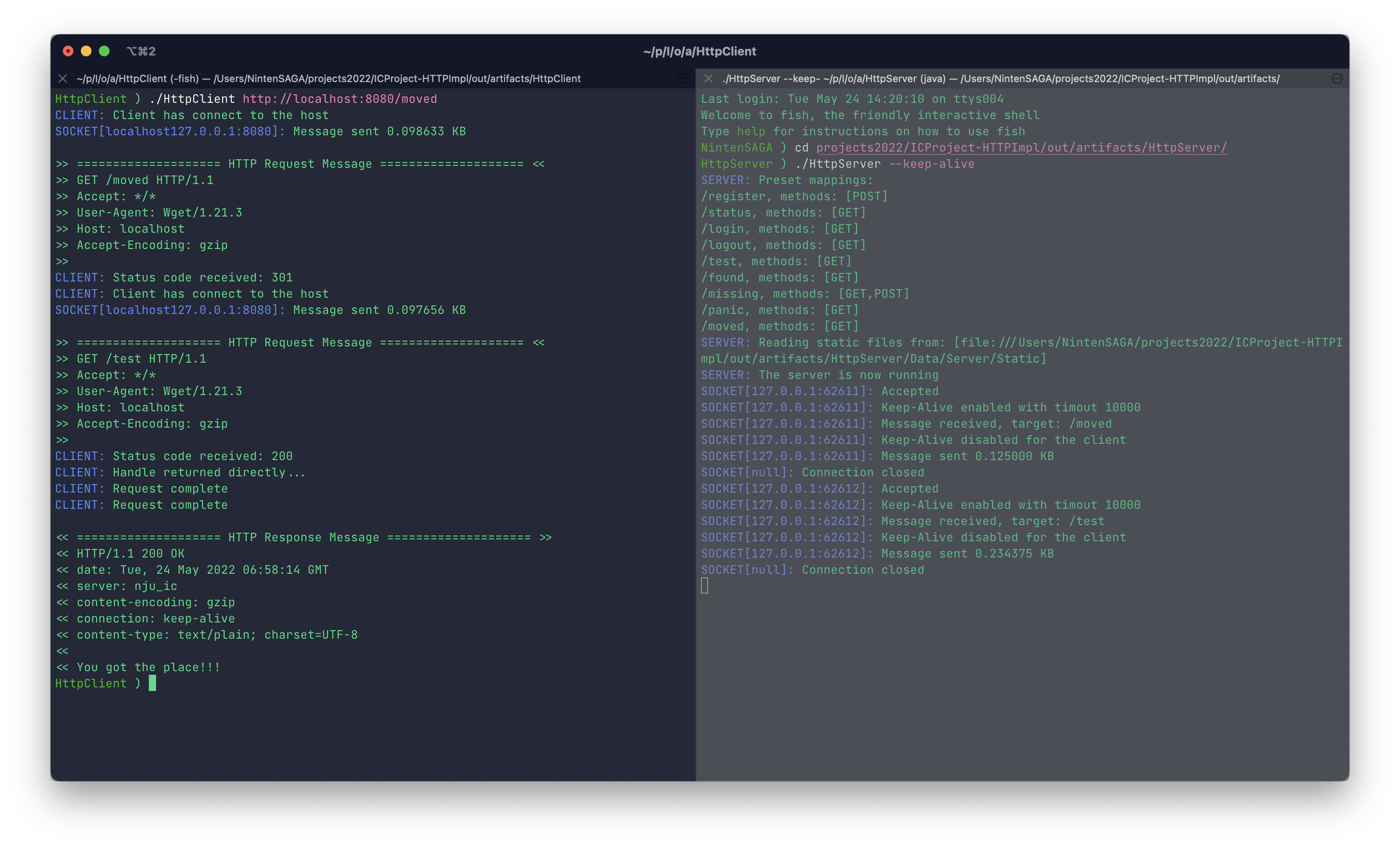Open HttpServer pane options menu

click(1337, 78)
